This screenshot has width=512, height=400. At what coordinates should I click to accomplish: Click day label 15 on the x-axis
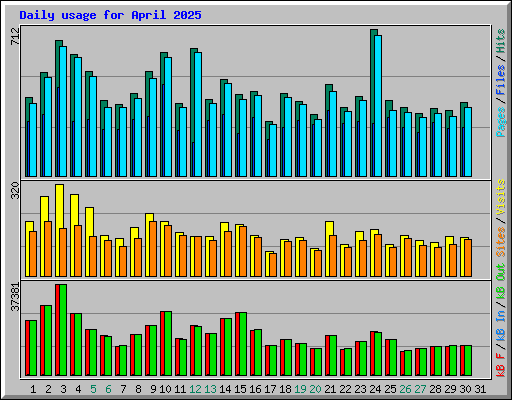coord(240,389)
